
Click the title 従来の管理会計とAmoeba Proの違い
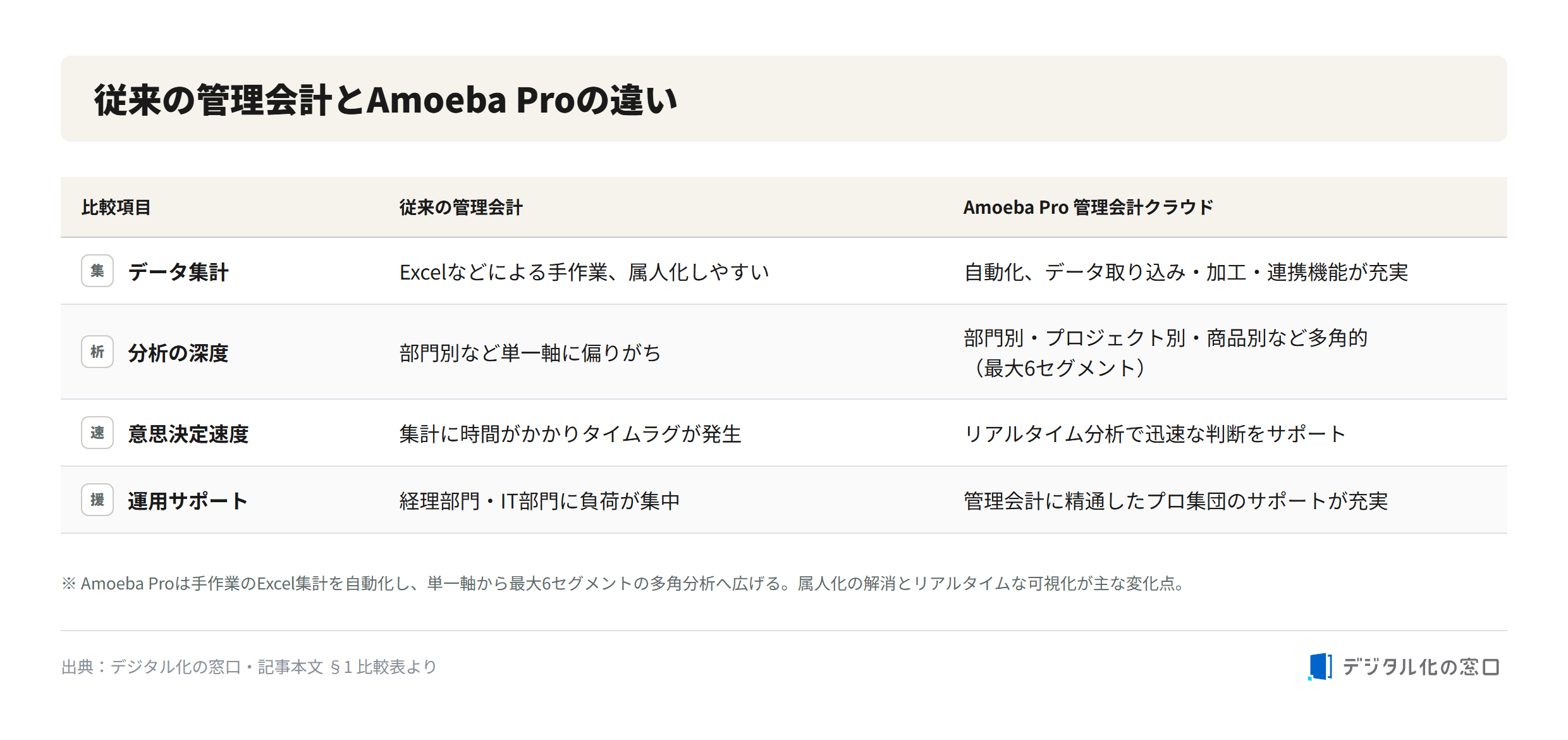click(386, 100)
